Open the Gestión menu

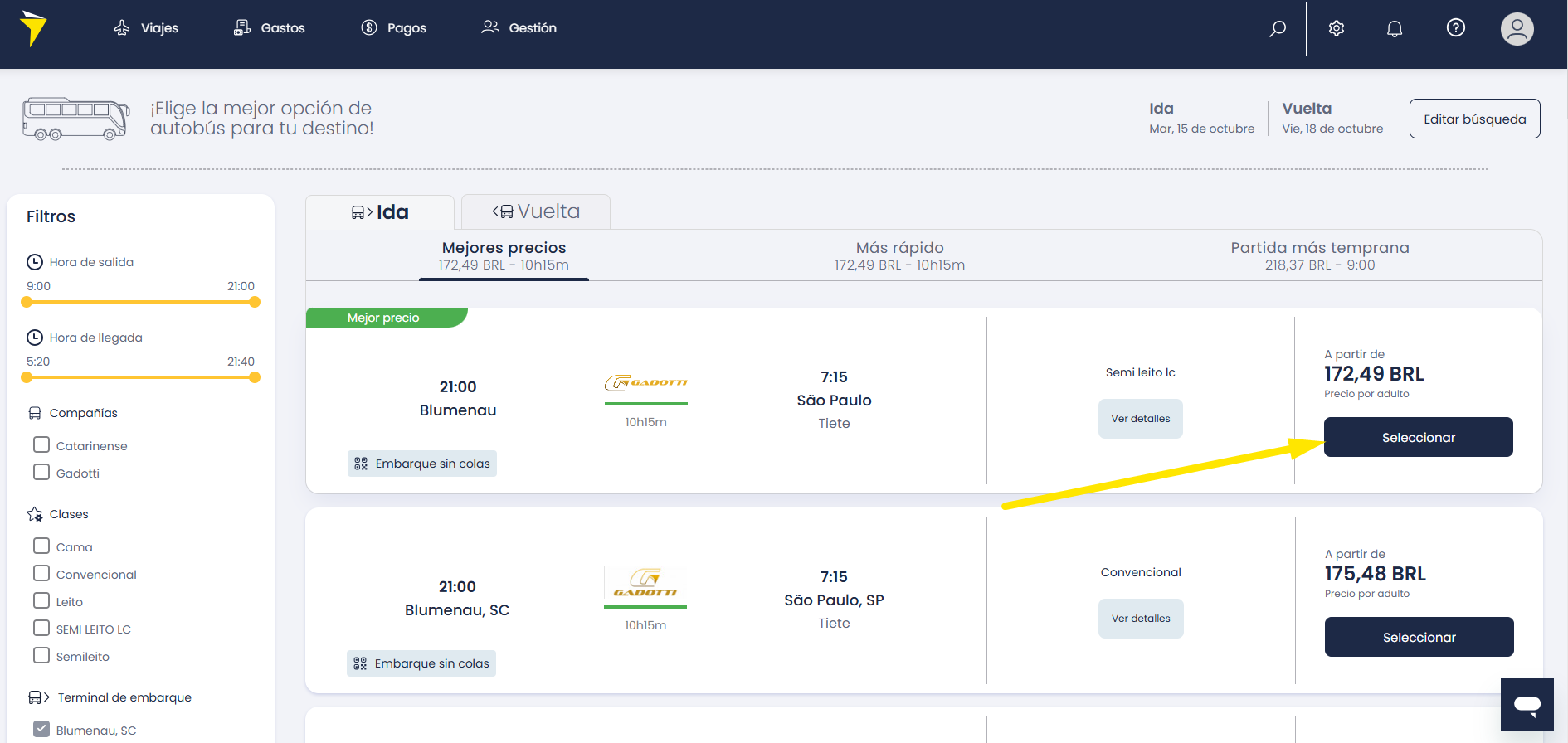pos(519,28)
